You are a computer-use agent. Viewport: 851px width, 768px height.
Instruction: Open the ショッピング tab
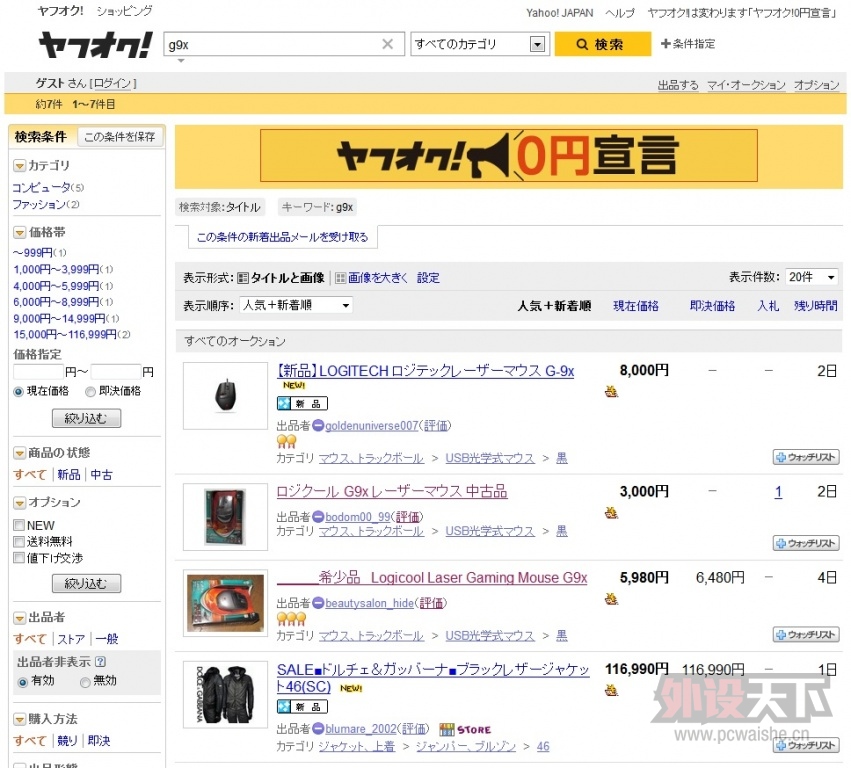[x=124, y=11]
